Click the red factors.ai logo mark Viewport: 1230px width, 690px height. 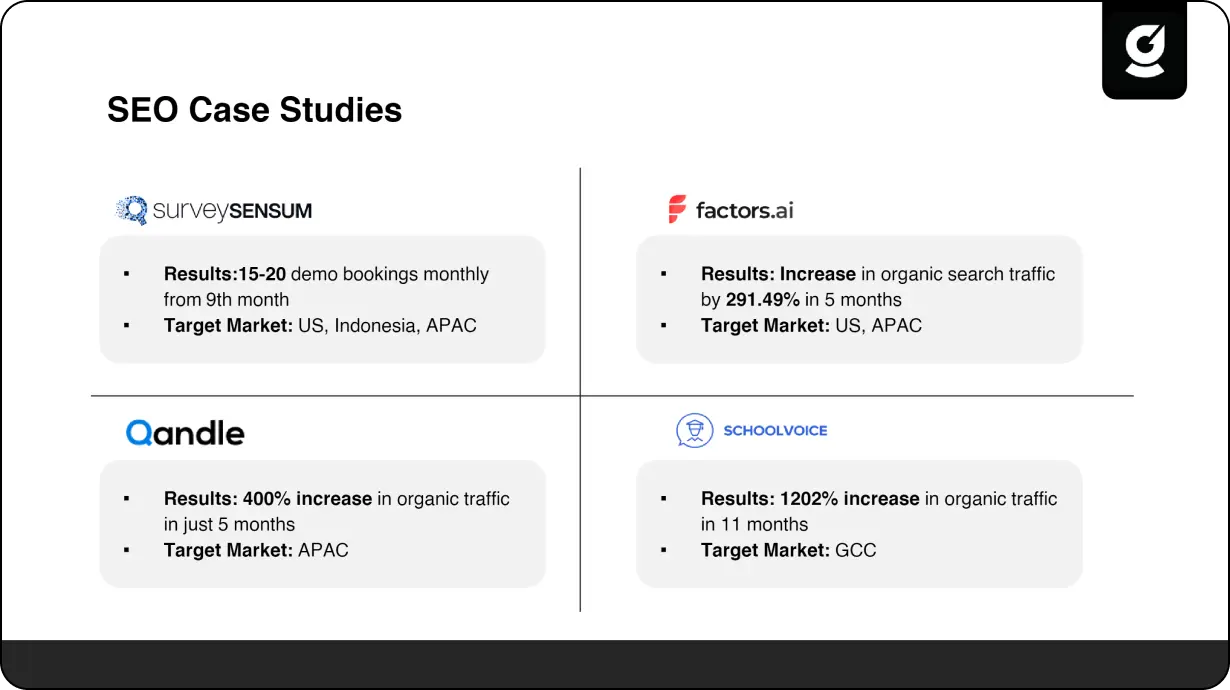pos(678,209)
